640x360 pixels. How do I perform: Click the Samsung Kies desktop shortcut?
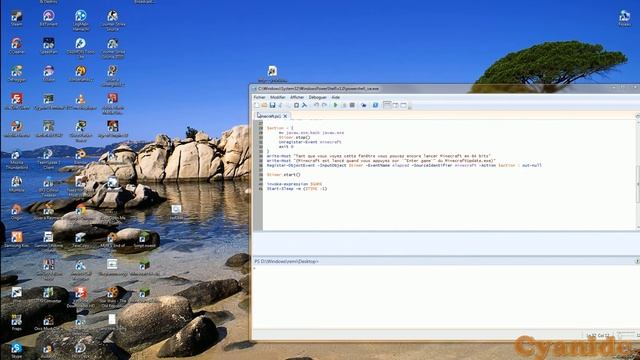coord(16,239)
